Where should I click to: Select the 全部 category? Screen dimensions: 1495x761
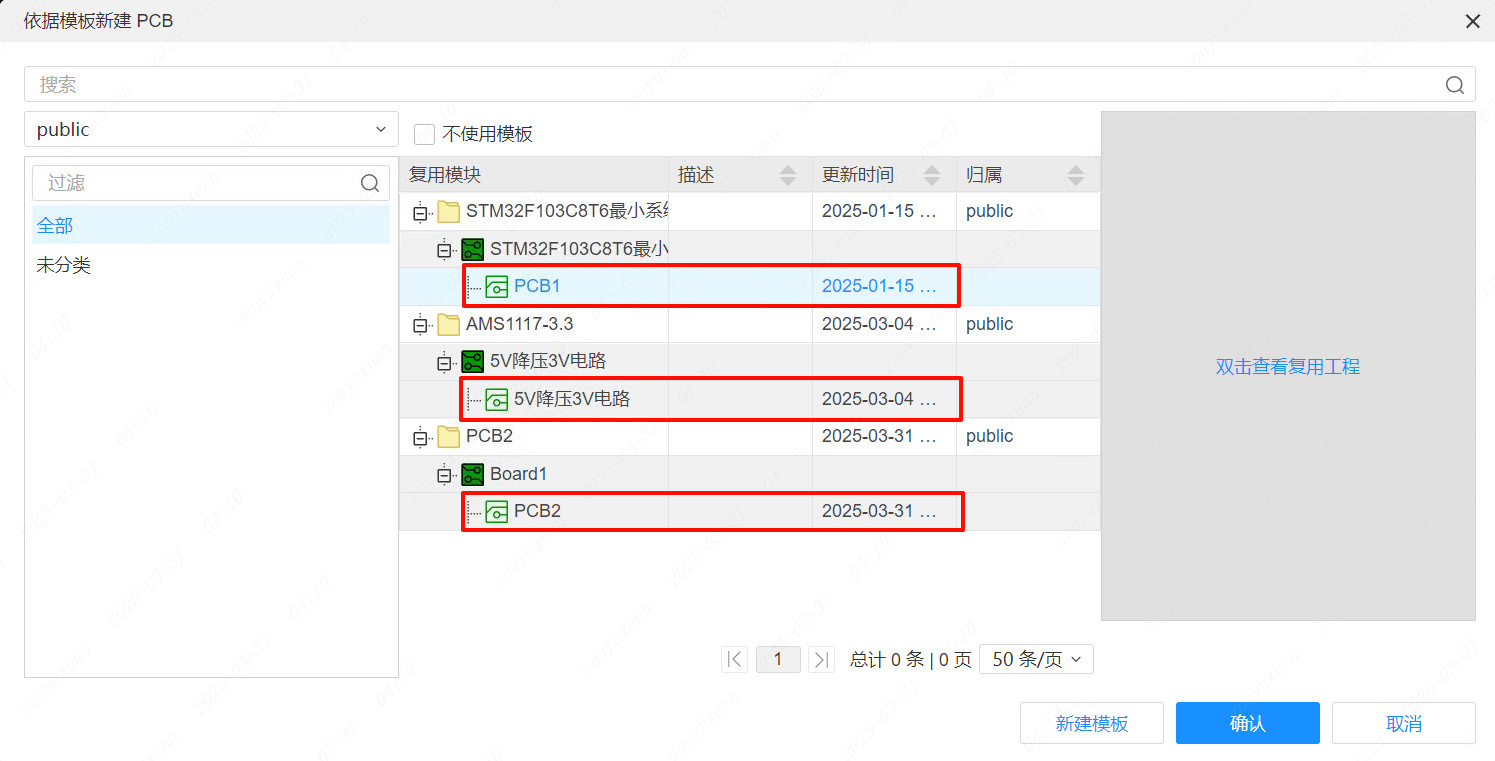click(55, 225)
